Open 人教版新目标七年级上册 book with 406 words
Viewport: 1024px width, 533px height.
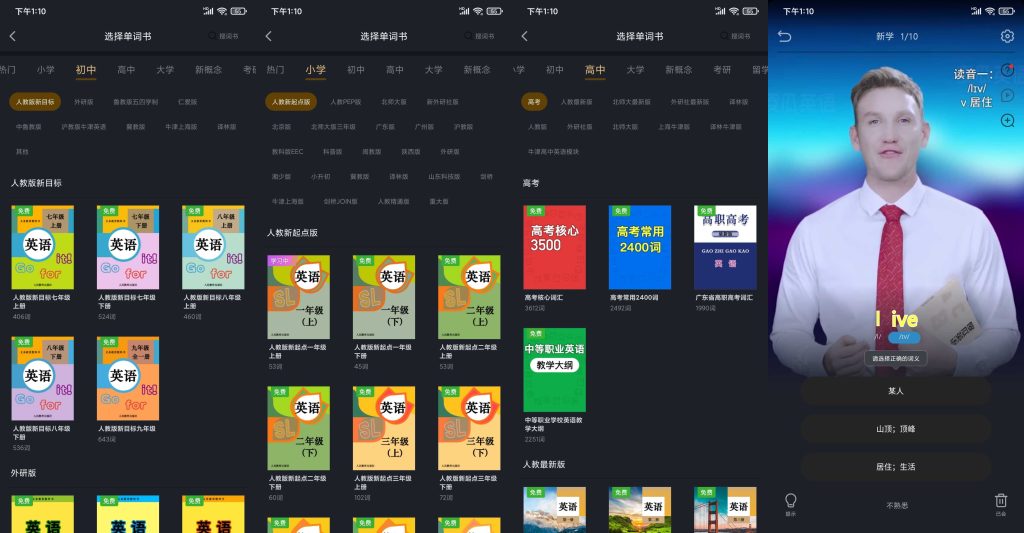click(42, 248)
